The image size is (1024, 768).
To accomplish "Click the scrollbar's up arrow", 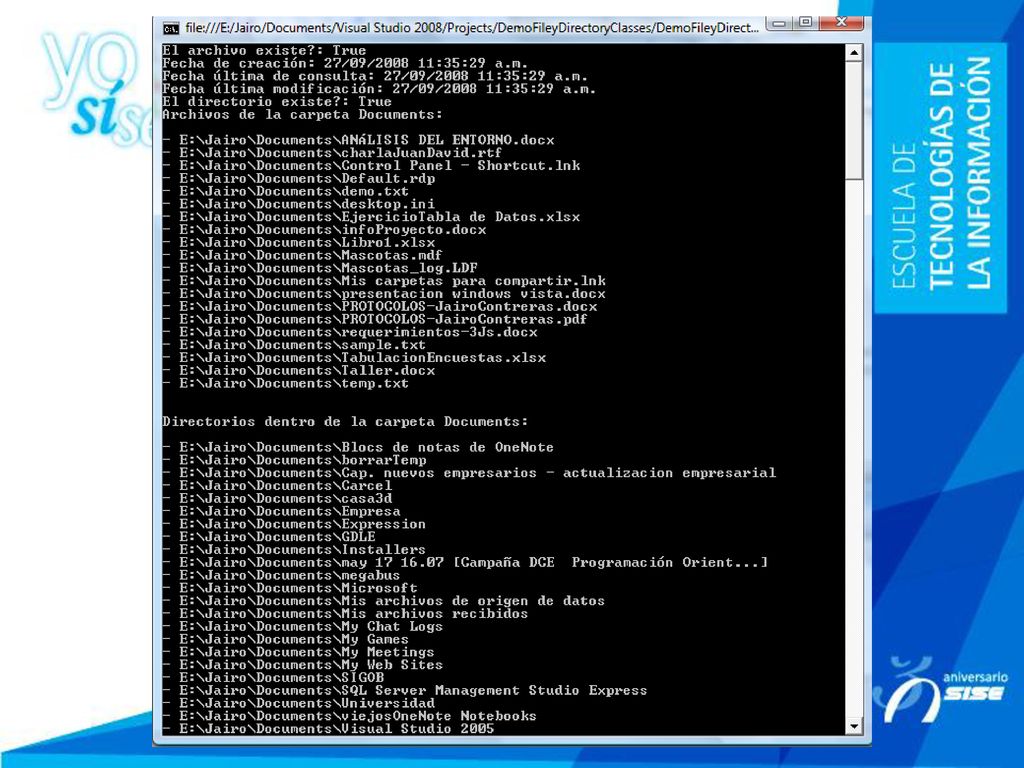I will tap(854, 52).
